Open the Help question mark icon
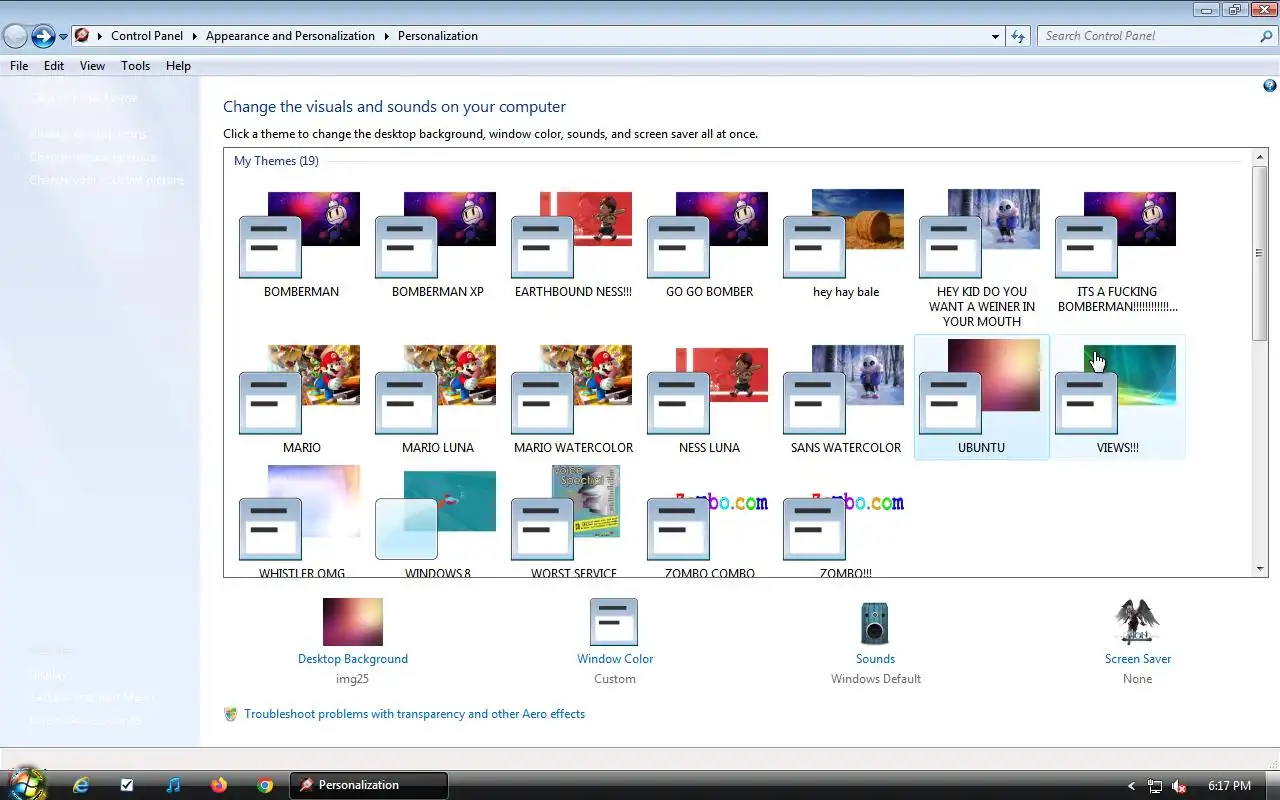1280x800 pixels. click(1270, 87)
